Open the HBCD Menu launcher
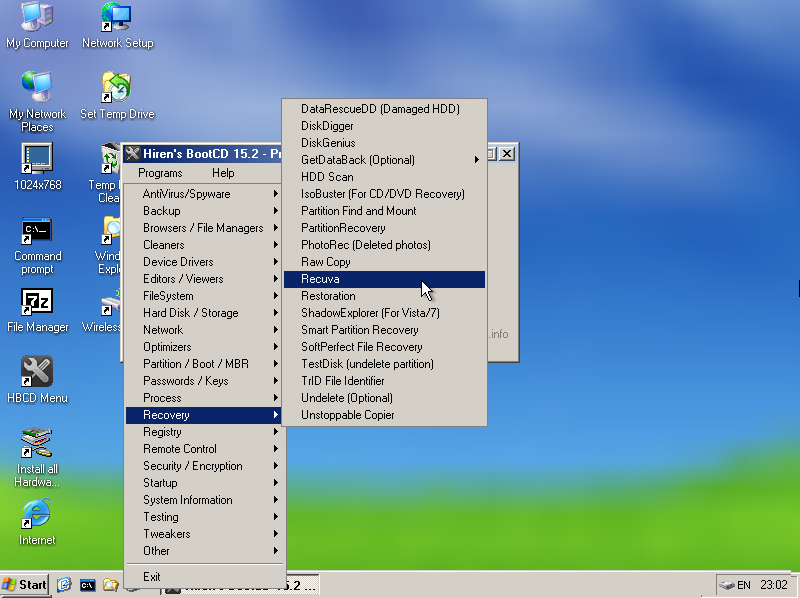 pyautogui.click(x=37, y=380)
